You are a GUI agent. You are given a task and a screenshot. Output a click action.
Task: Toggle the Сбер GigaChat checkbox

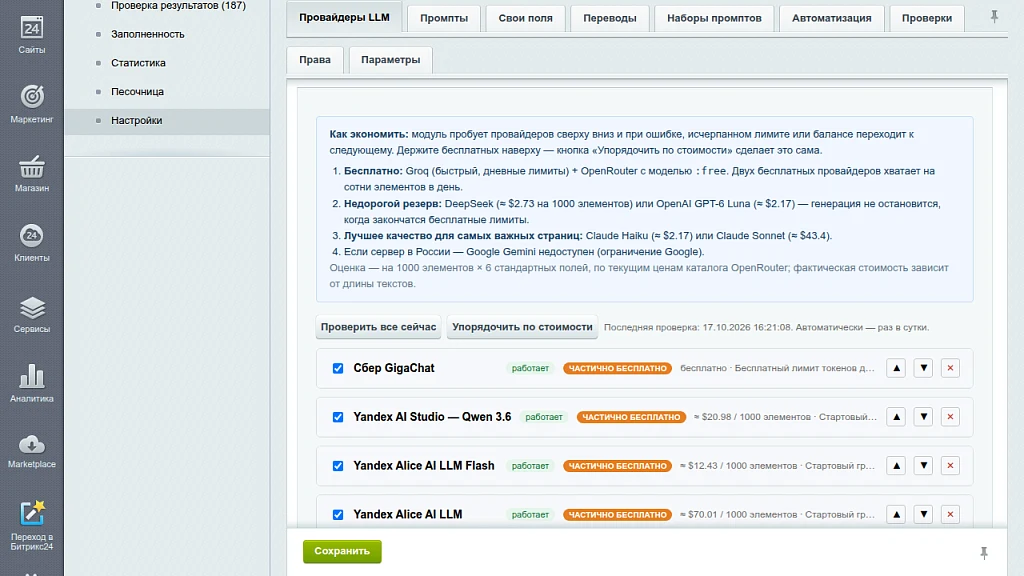pos(338,368)
